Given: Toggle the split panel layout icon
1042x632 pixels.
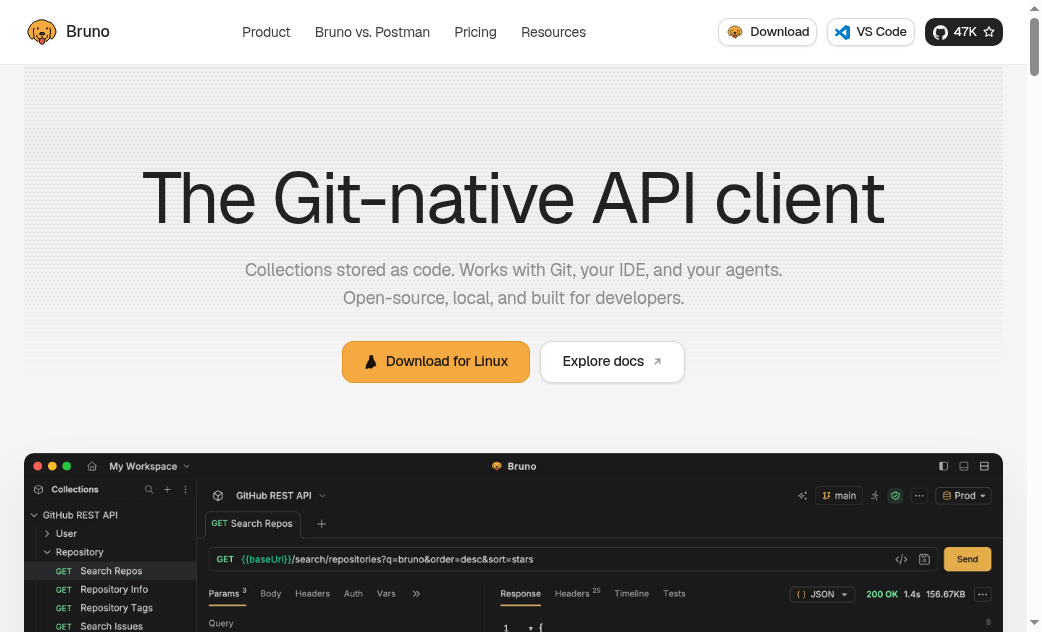Looking at the screenshot, I should [x=984, y=467].
